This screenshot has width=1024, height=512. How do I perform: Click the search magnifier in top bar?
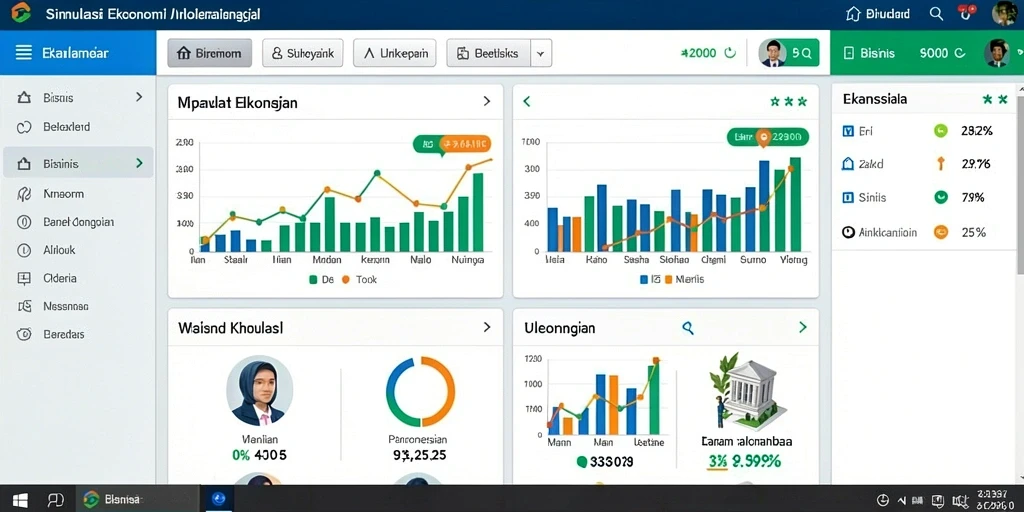(x=936, y=14)
